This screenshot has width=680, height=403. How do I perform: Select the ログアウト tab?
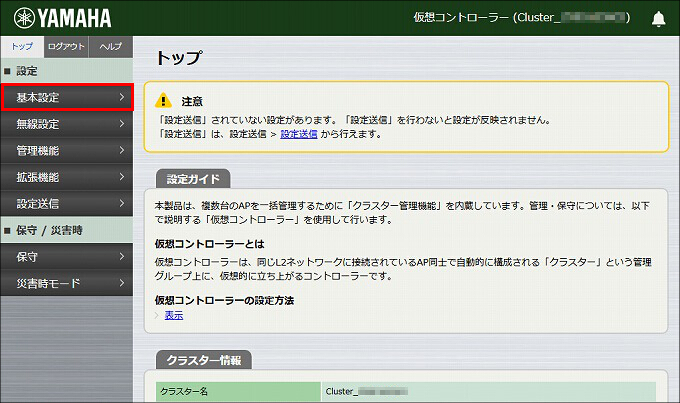[66, 46]
